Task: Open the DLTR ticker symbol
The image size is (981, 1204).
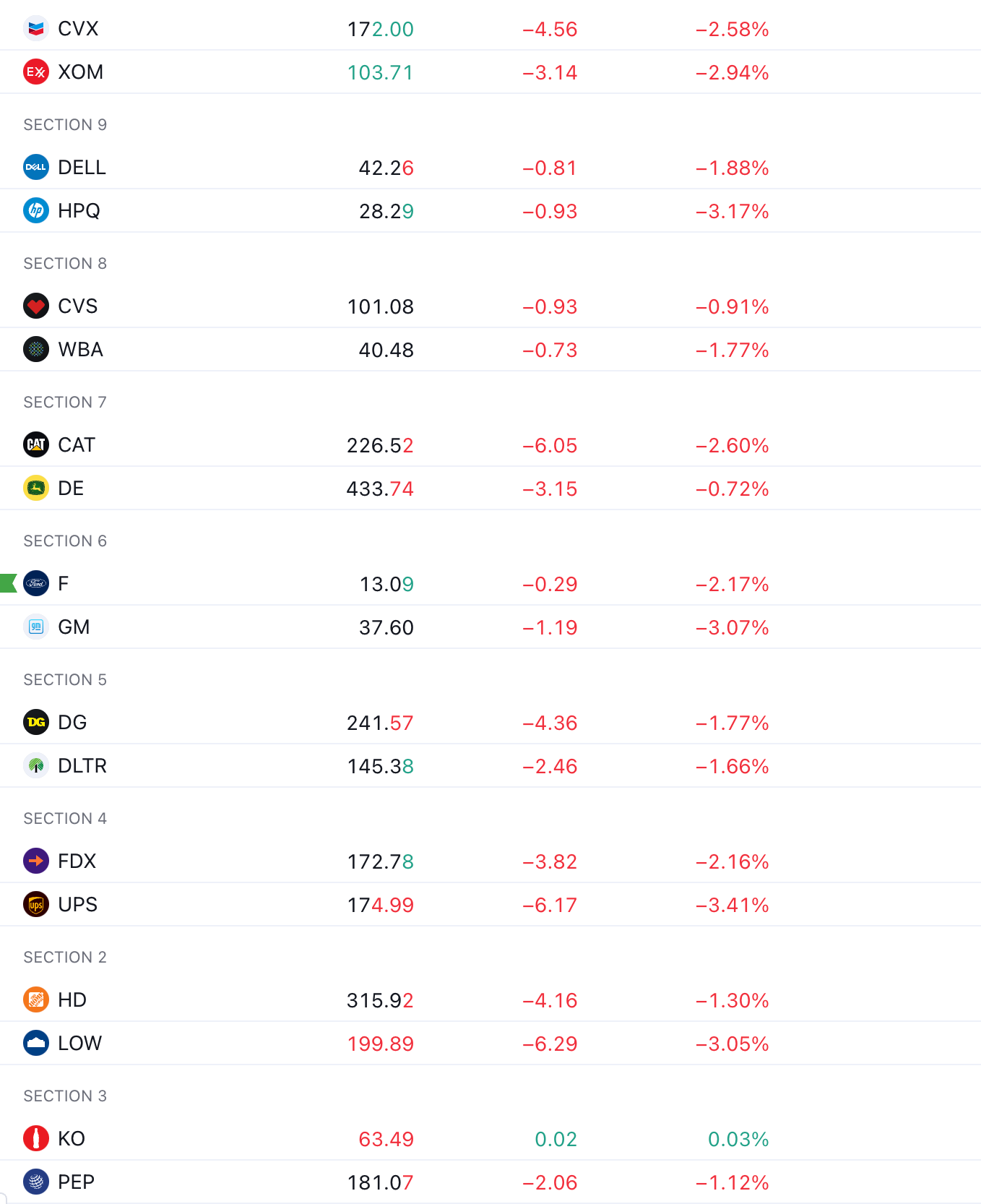Action: click(82, 766)
